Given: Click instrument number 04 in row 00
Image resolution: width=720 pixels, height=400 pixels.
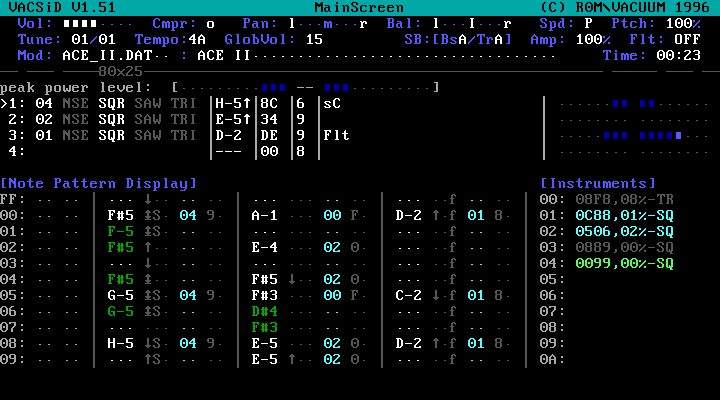Looking at the screenshot, I should (x=188, y=215).
